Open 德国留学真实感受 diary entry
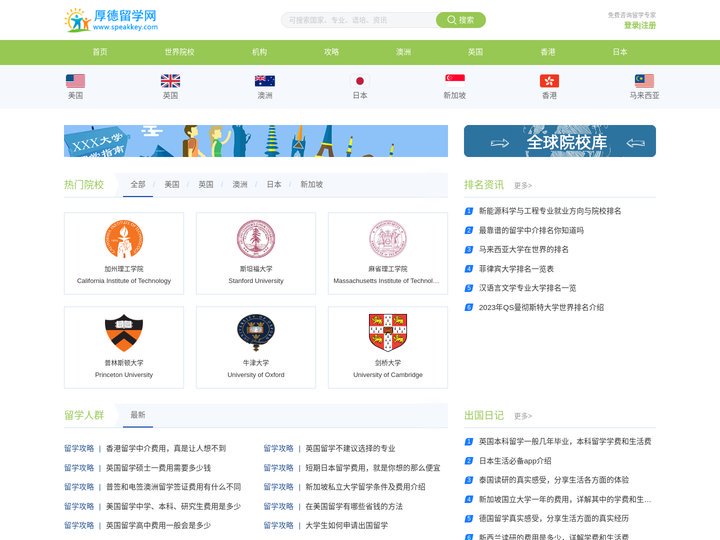720x540 pixels. 554,519
